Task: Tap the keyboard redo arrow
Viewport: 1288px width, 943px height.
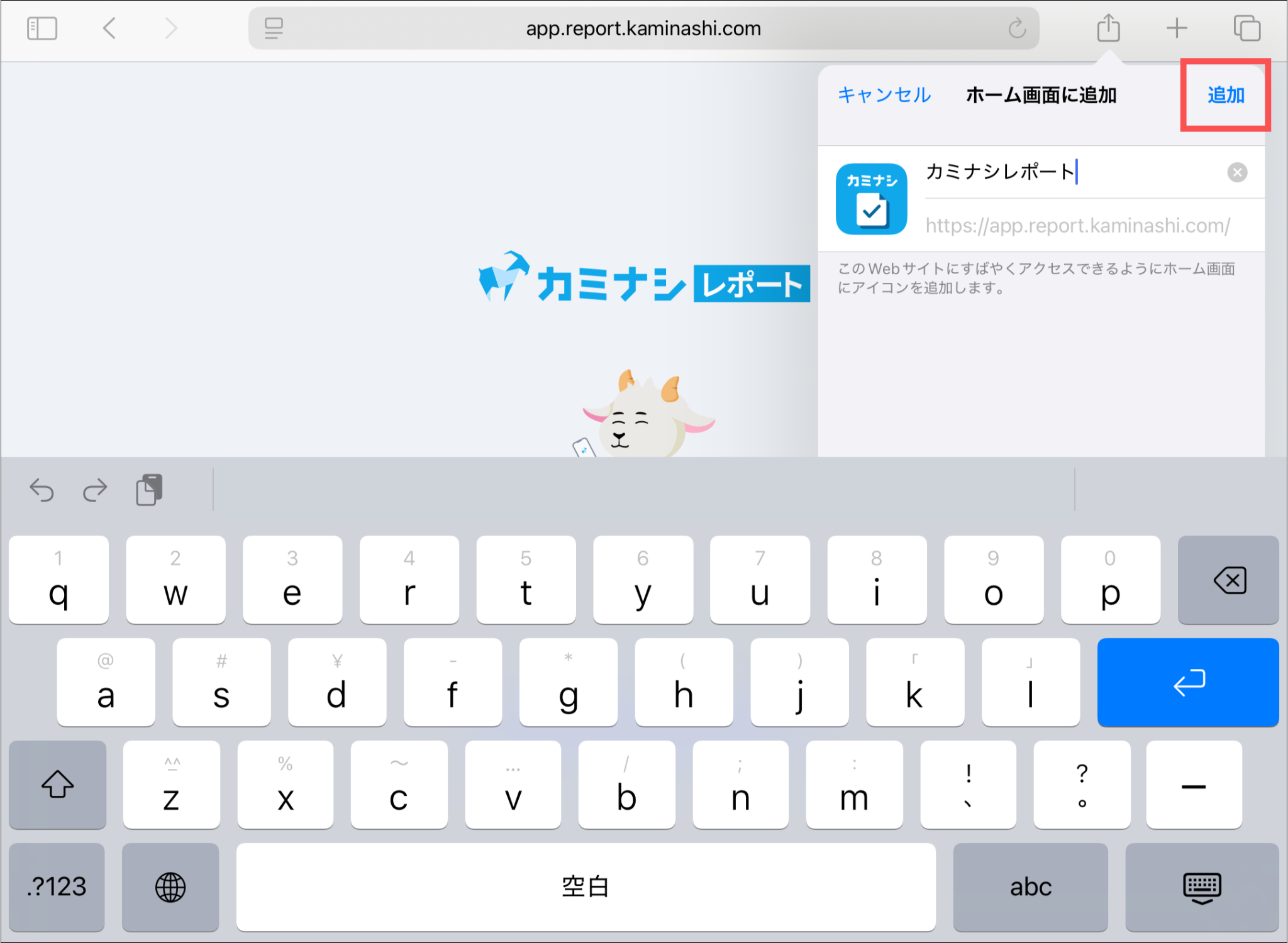Action: tap(95, 490)
